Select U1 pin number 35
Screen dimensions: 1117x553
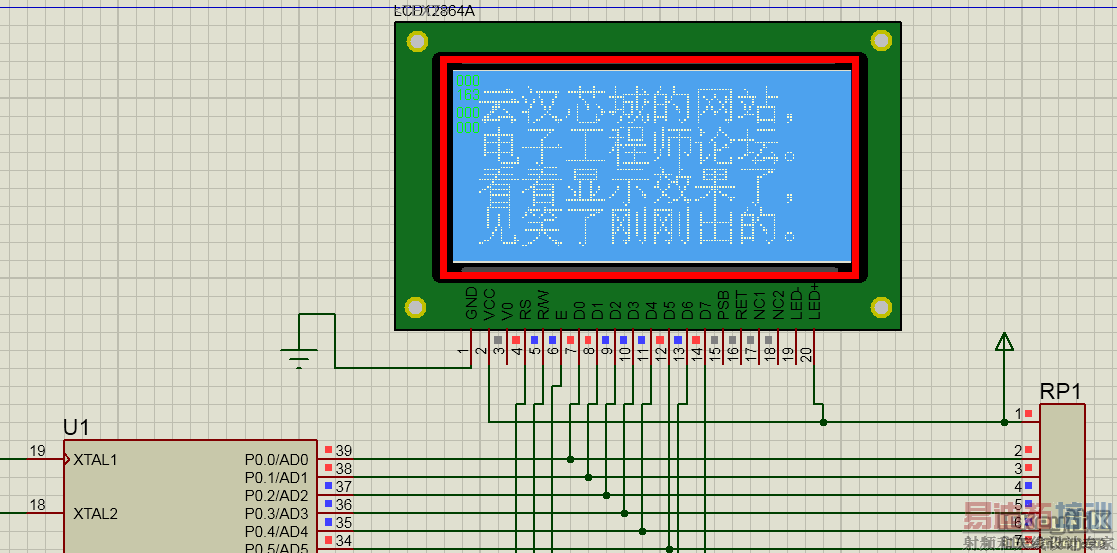344,523
